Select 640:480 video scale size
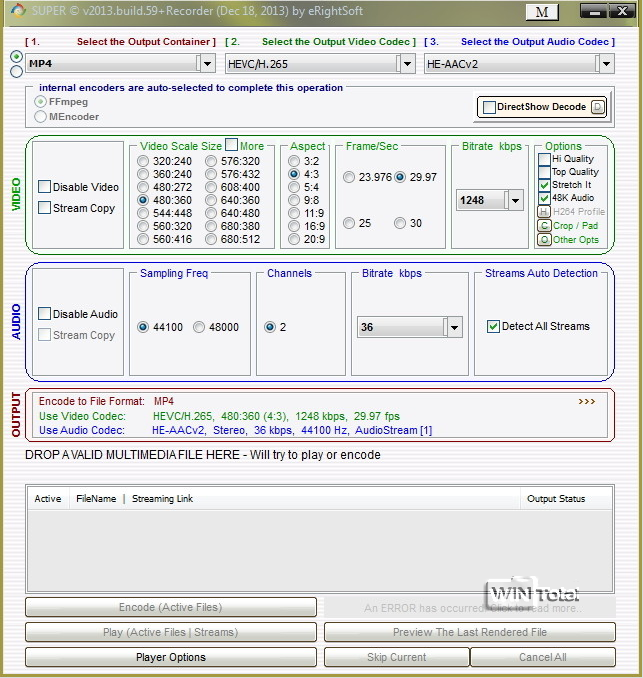The image size is (643, 678). [210, 213]
